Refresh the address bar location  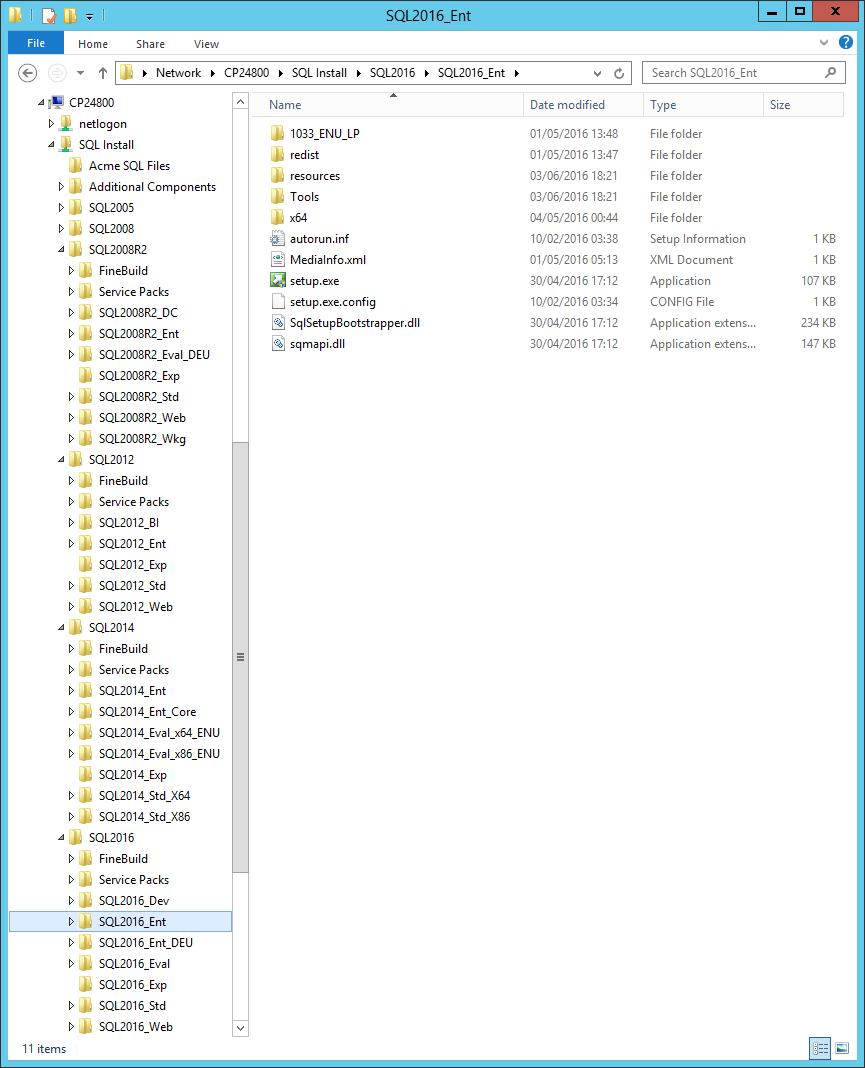click(x=618, y=73)
